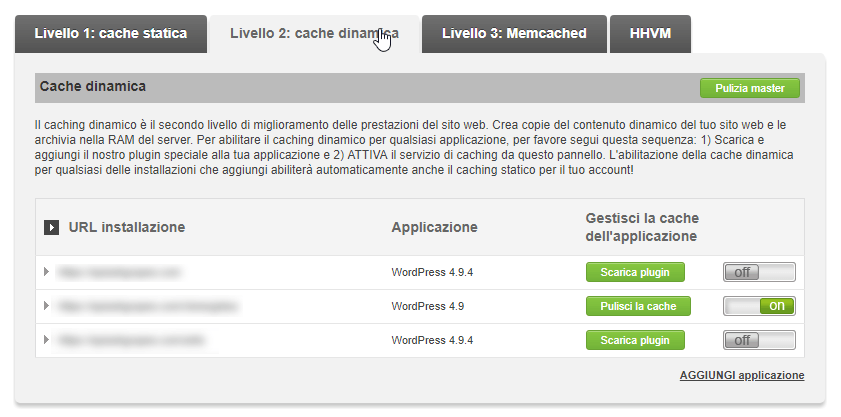Open the Livello 3: Memcached tab

click(514, 33)
